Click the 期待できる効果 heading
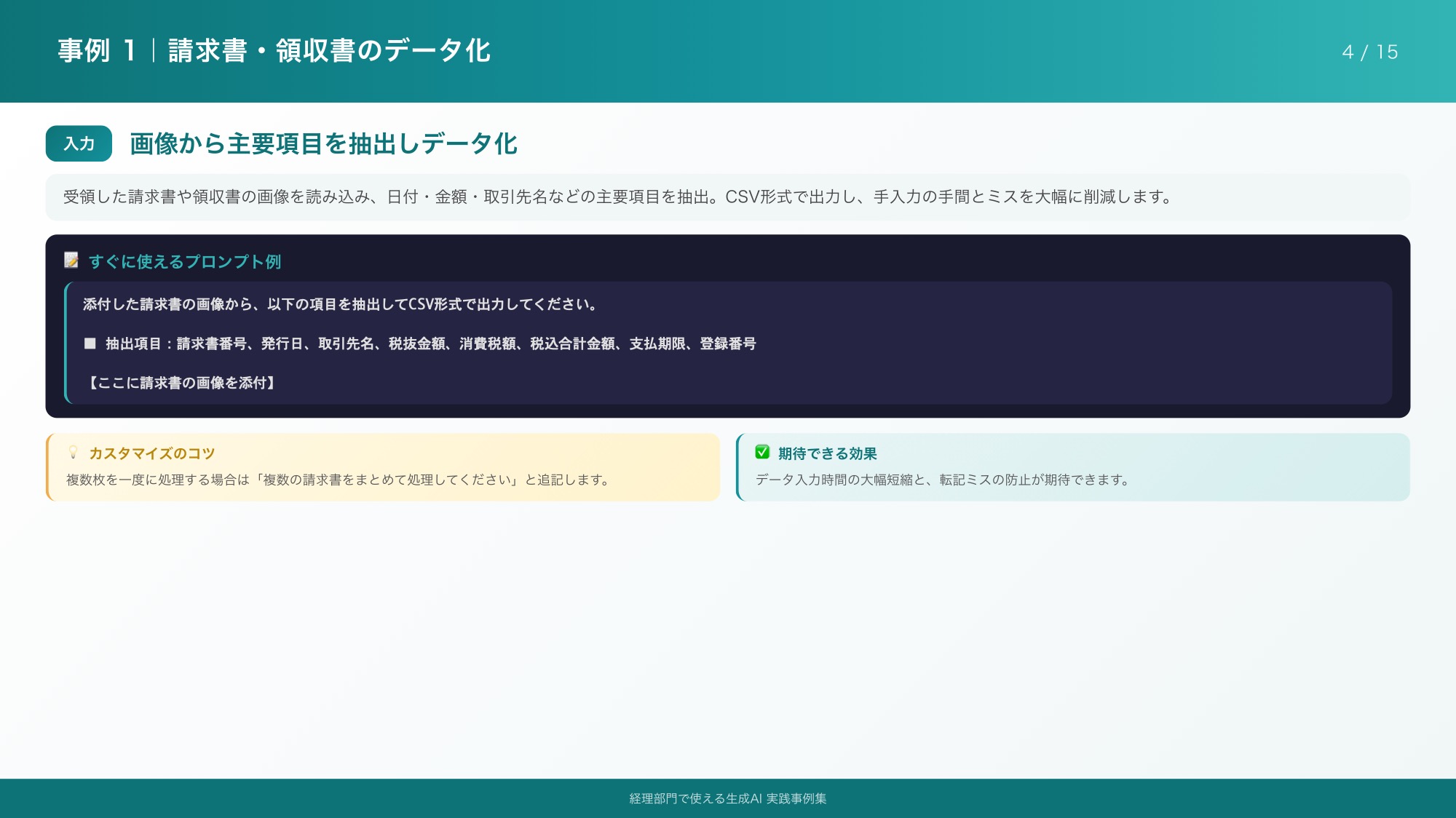The width and height of the screenshot is (1456, 818). click(827, 453)
